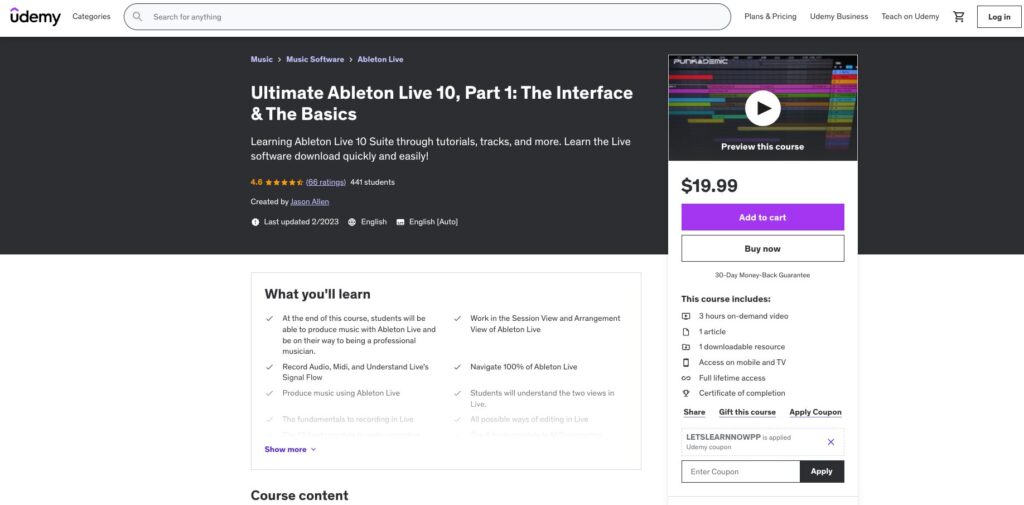Remove the LETSLEARNNOWPP coupon with X icon
1024x505 pixels.
point(830,441)
